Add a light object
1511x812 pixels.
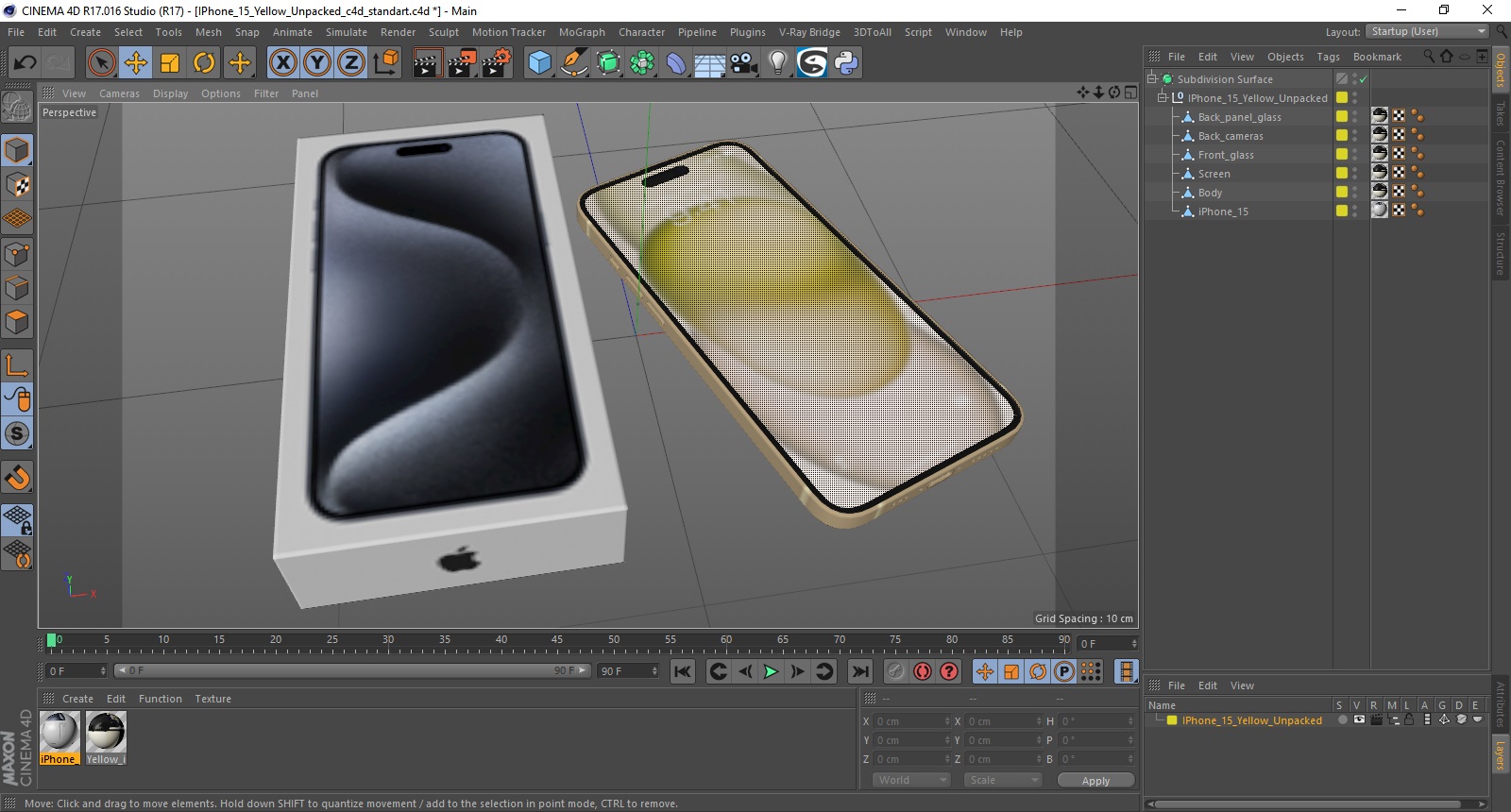click(x=778, y=63)
